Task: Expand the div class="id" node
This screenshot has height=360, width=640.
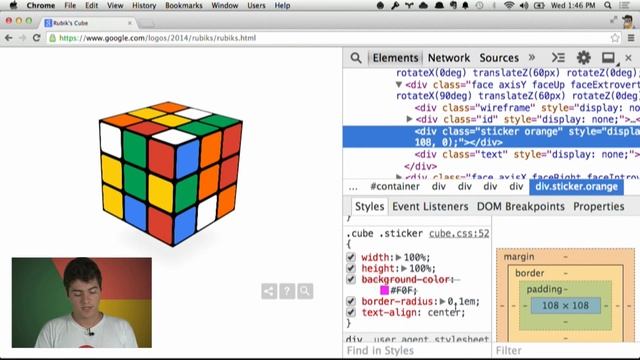Action: (409, 119)
